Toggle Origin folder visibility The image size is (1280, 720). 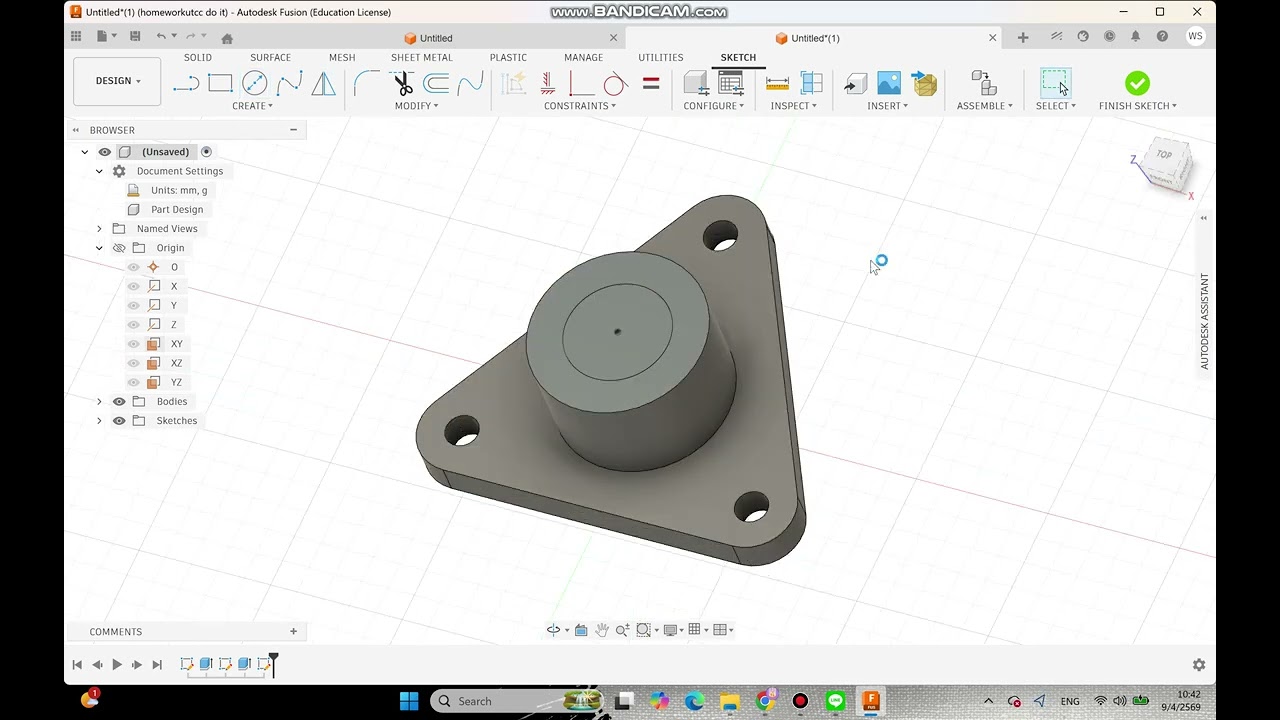click(x=119, y=248)
